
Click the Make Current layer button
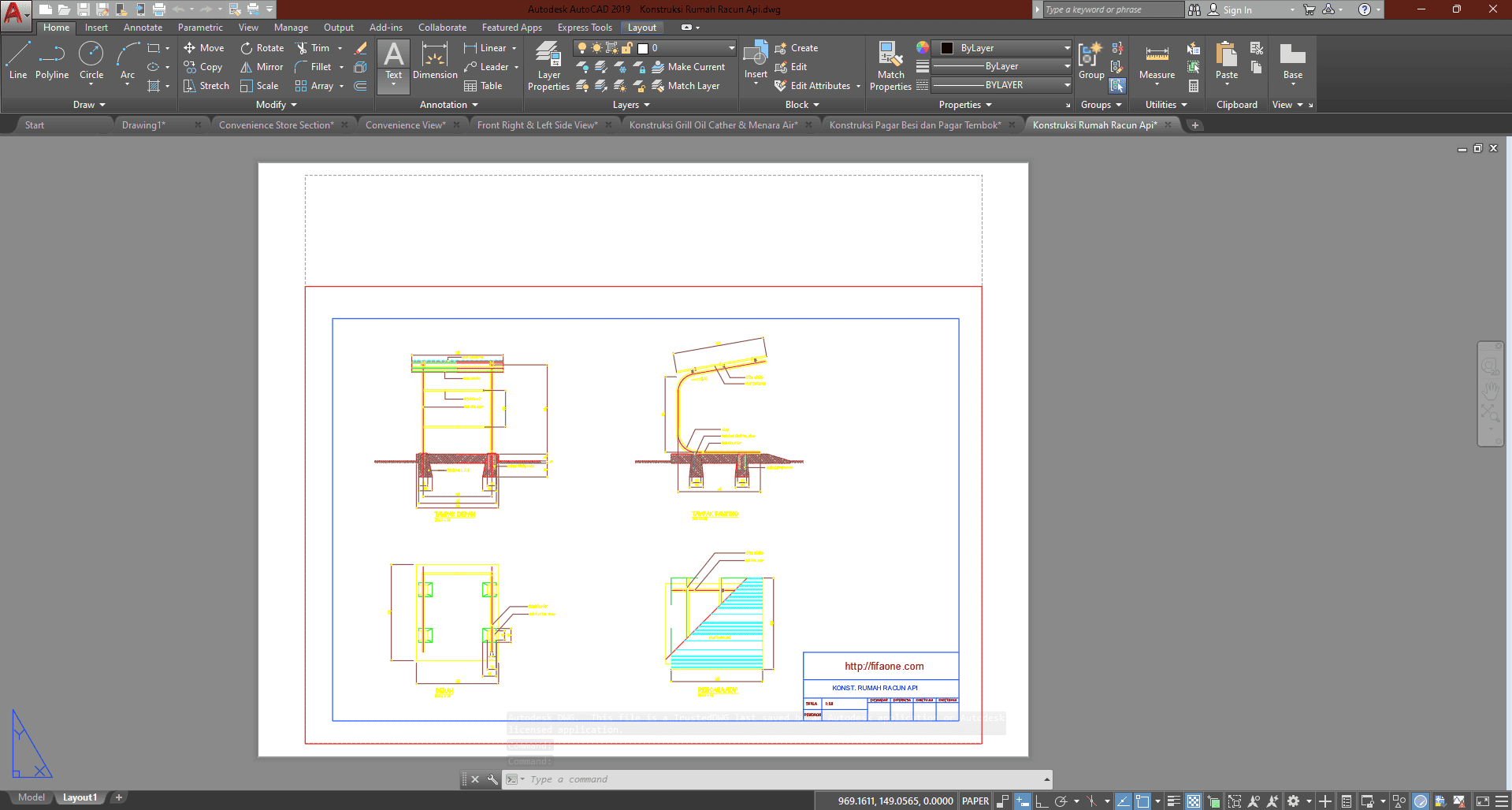click(689, 67)
